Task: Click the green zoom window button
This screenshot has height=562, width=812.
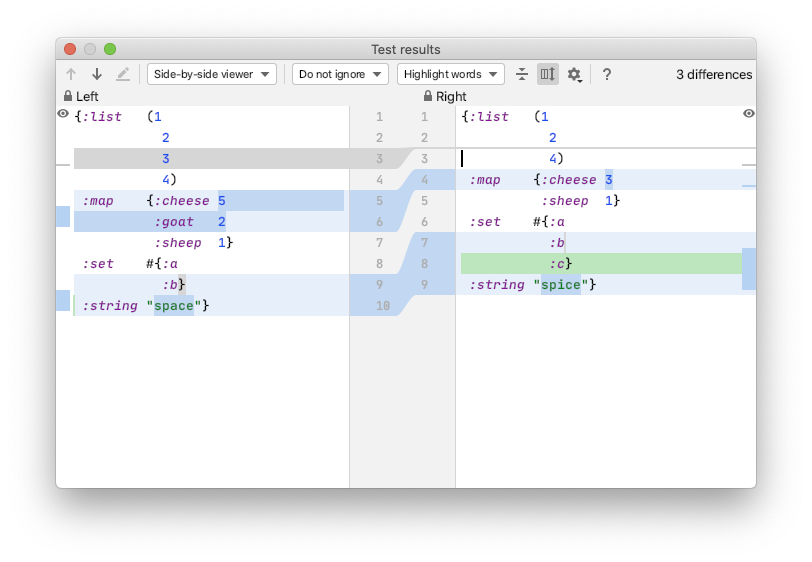Action: click(x=110, y=49)
